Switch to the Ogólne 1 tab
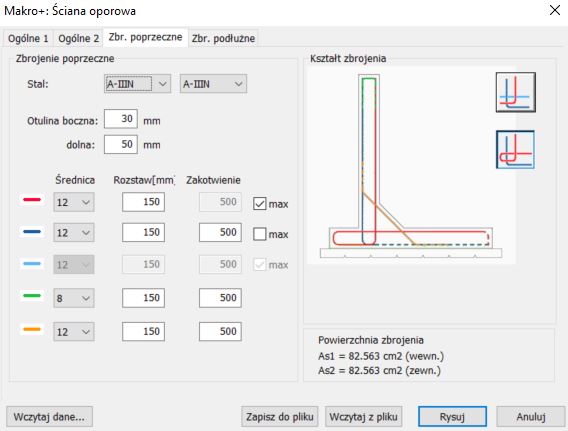The height and width of the screenshot is (431, 568). pos(28,38)
